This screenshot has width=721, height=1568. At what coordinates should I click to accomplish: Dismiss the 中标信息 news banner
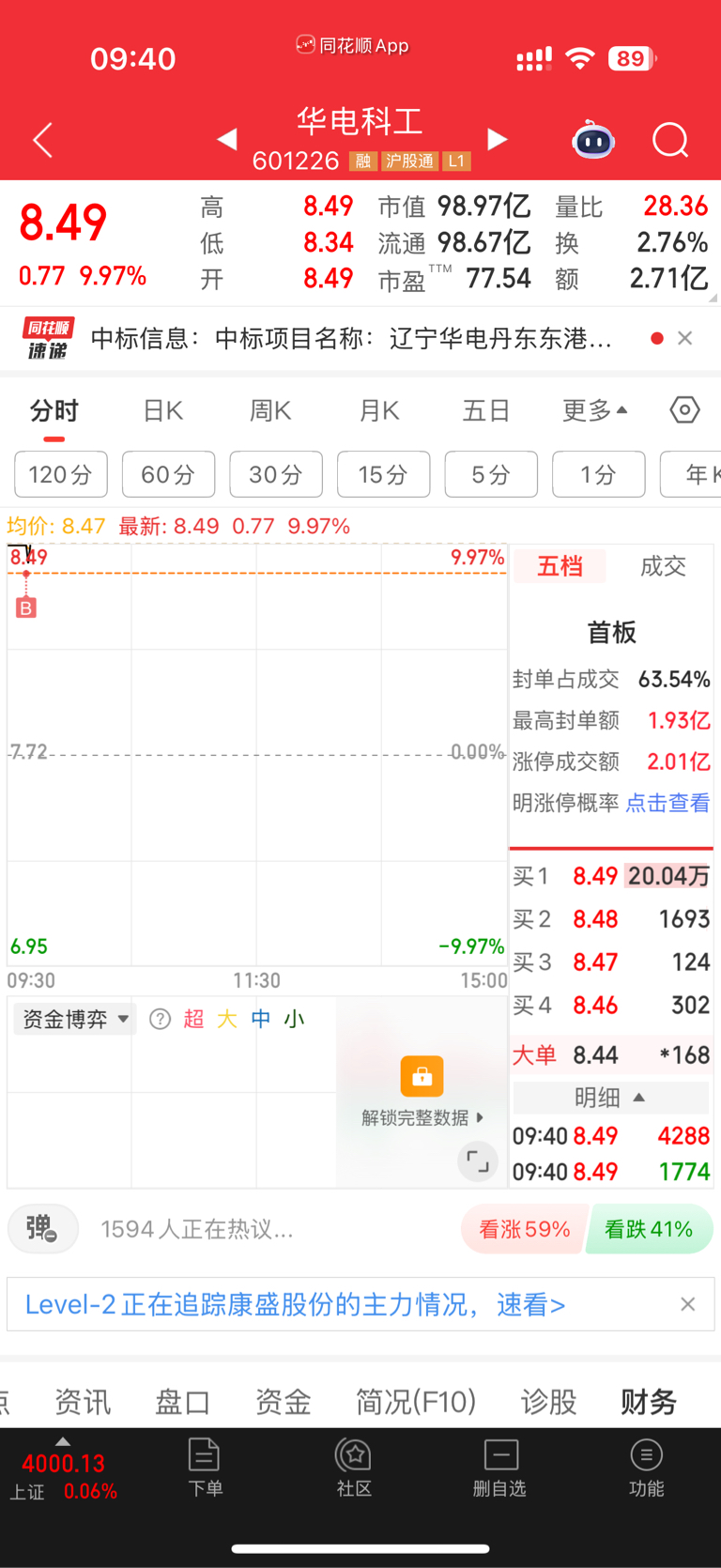(x=685, y=338)
